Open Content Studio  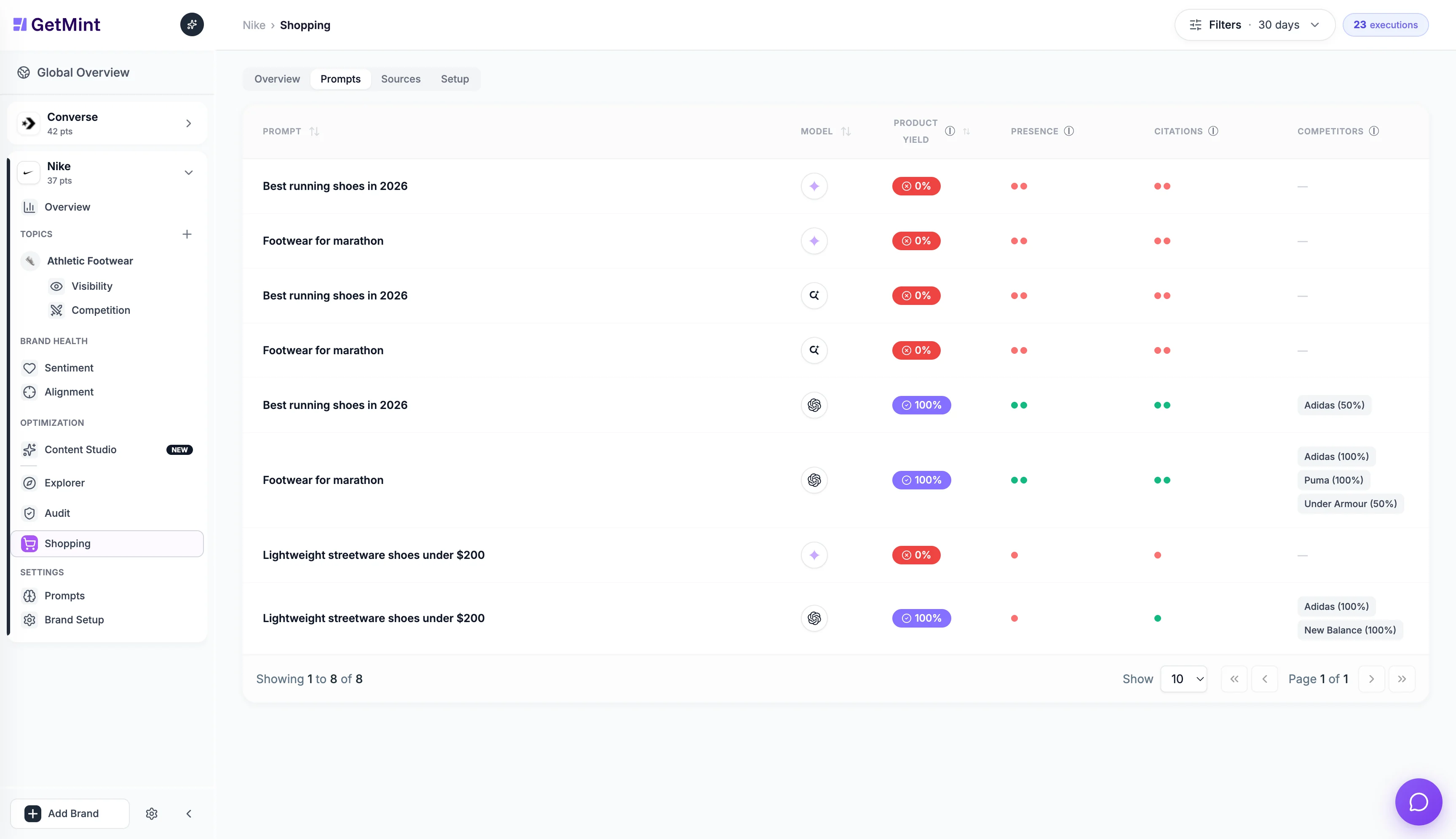(81, 450)
